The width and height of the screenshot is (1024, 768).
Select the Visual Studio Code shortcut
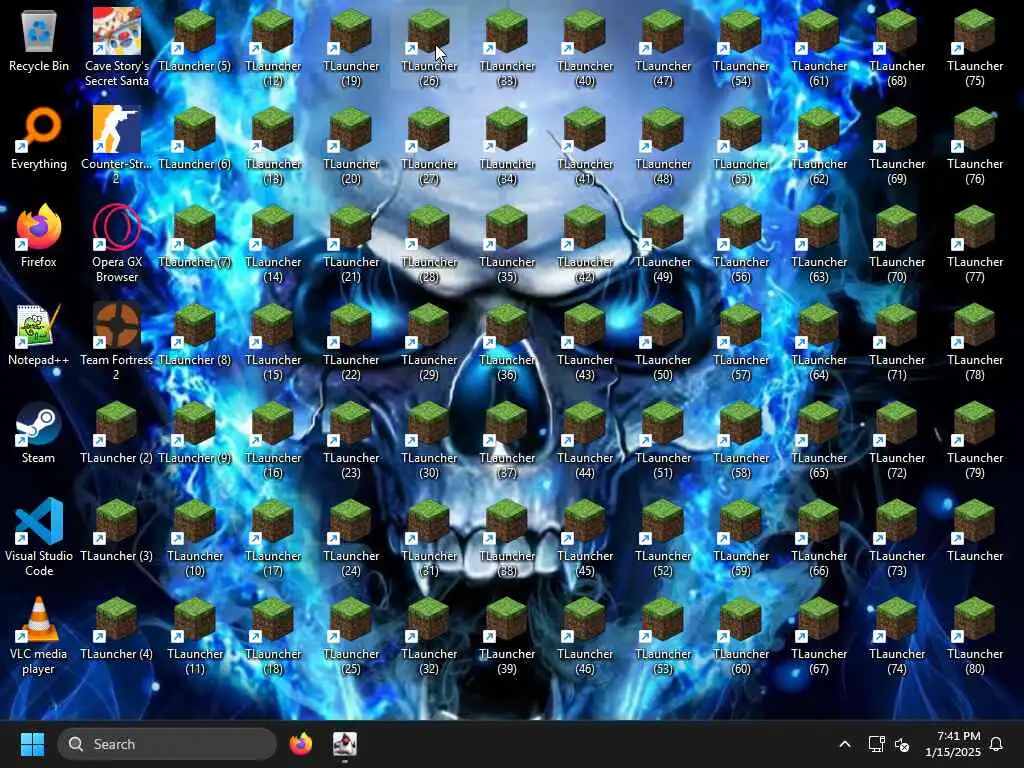point(39,537)
